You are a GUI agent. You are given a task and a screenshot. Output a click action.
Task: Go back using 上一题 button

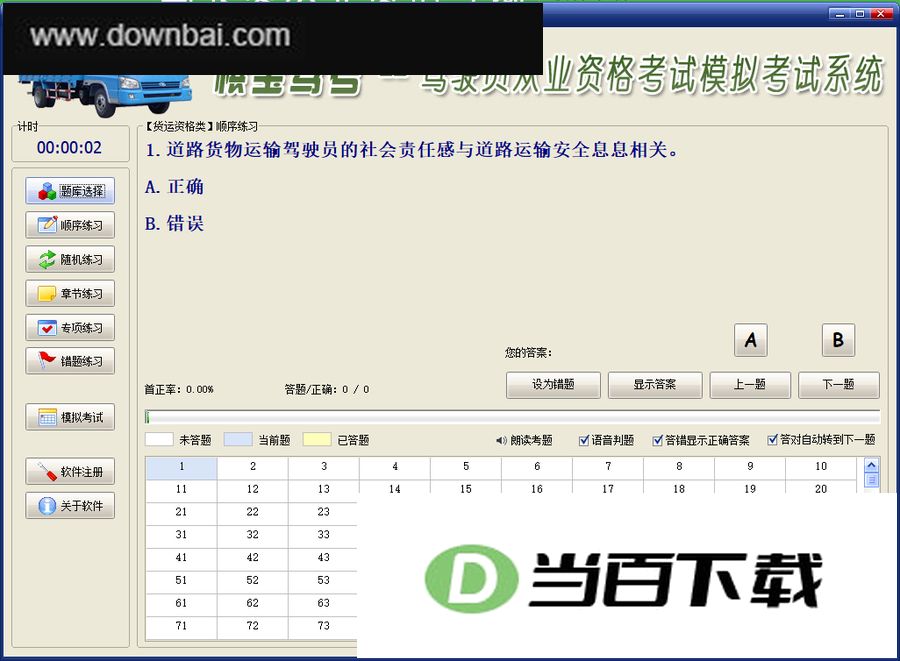tap(750, 384)
